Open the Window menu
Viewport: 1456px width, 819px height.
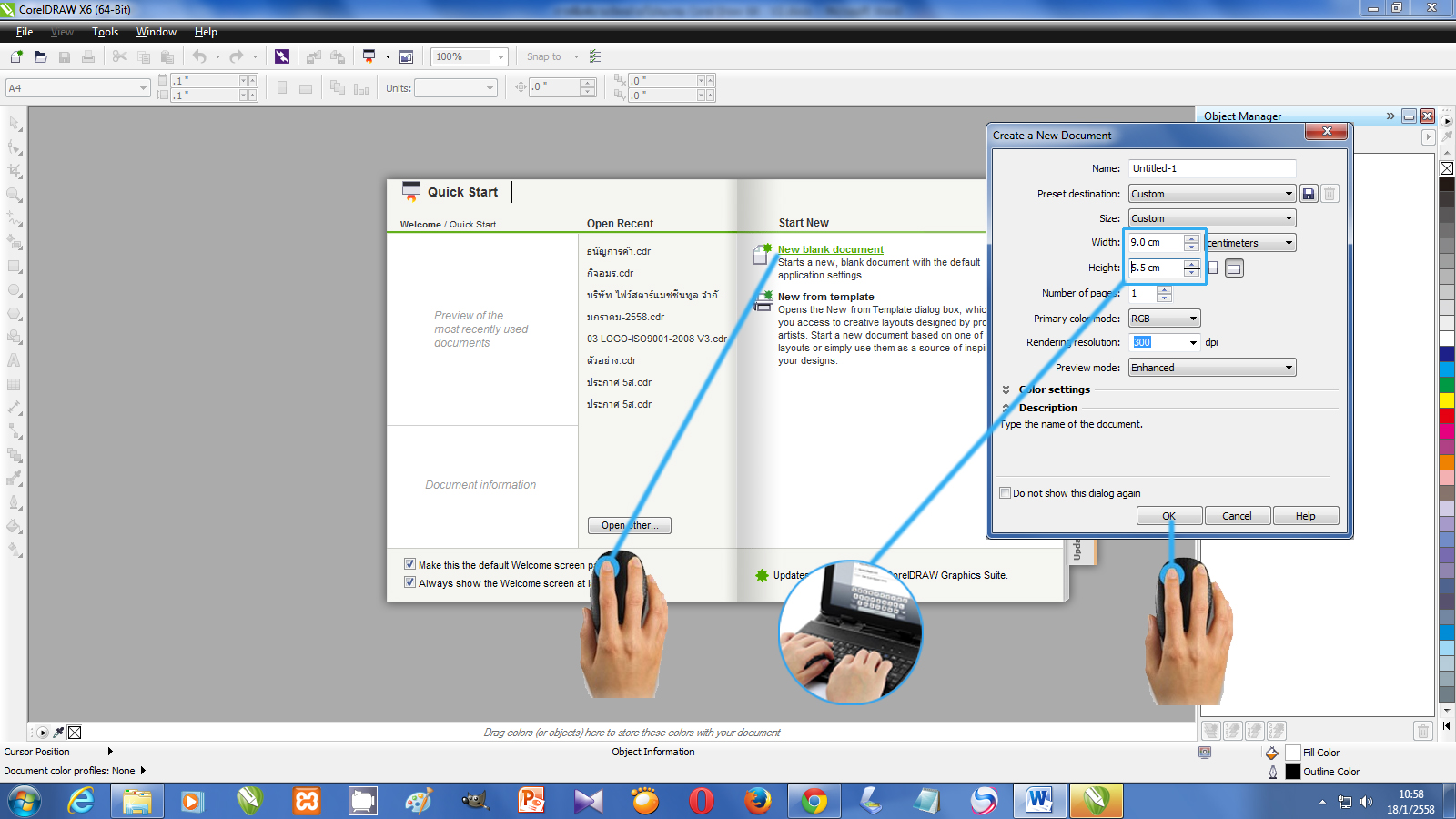[156, 32]
